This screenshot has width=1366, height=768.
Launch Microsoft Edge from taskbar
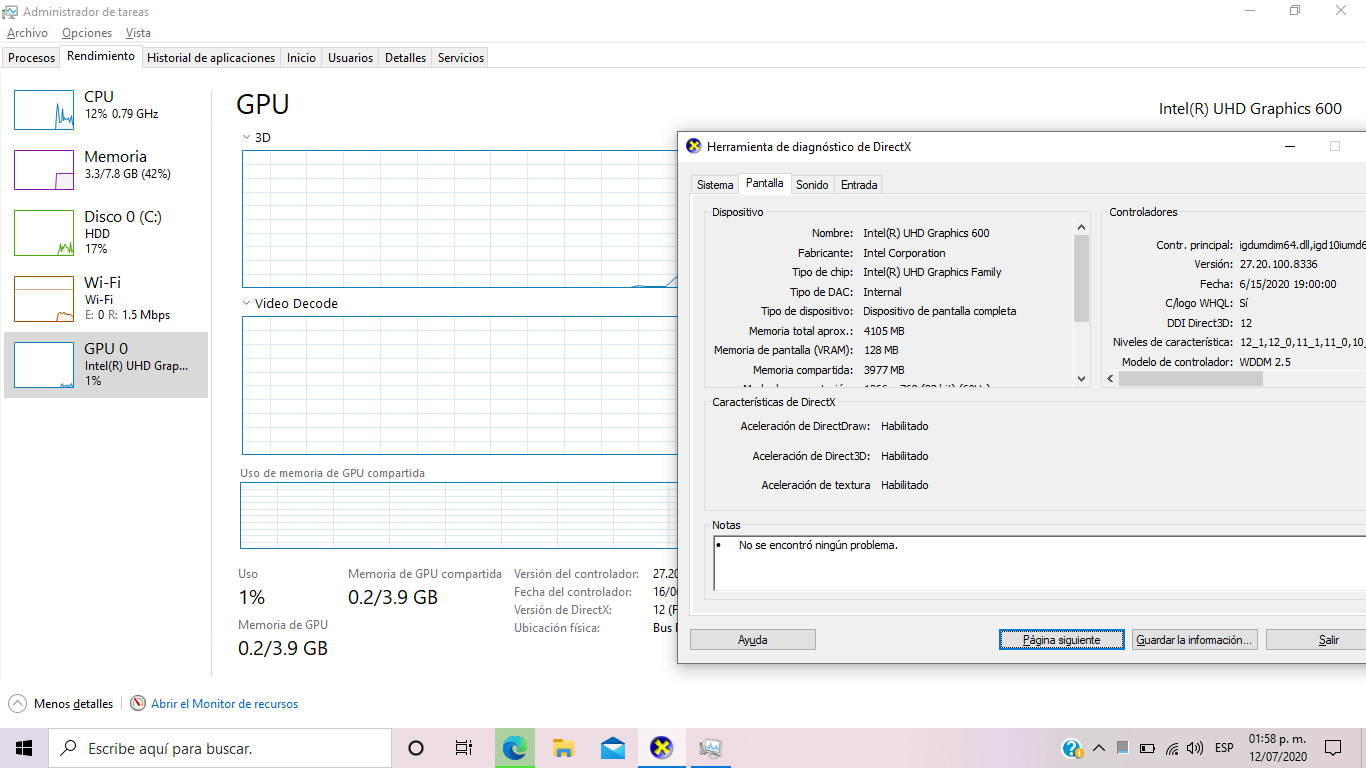tap(514, 748)
